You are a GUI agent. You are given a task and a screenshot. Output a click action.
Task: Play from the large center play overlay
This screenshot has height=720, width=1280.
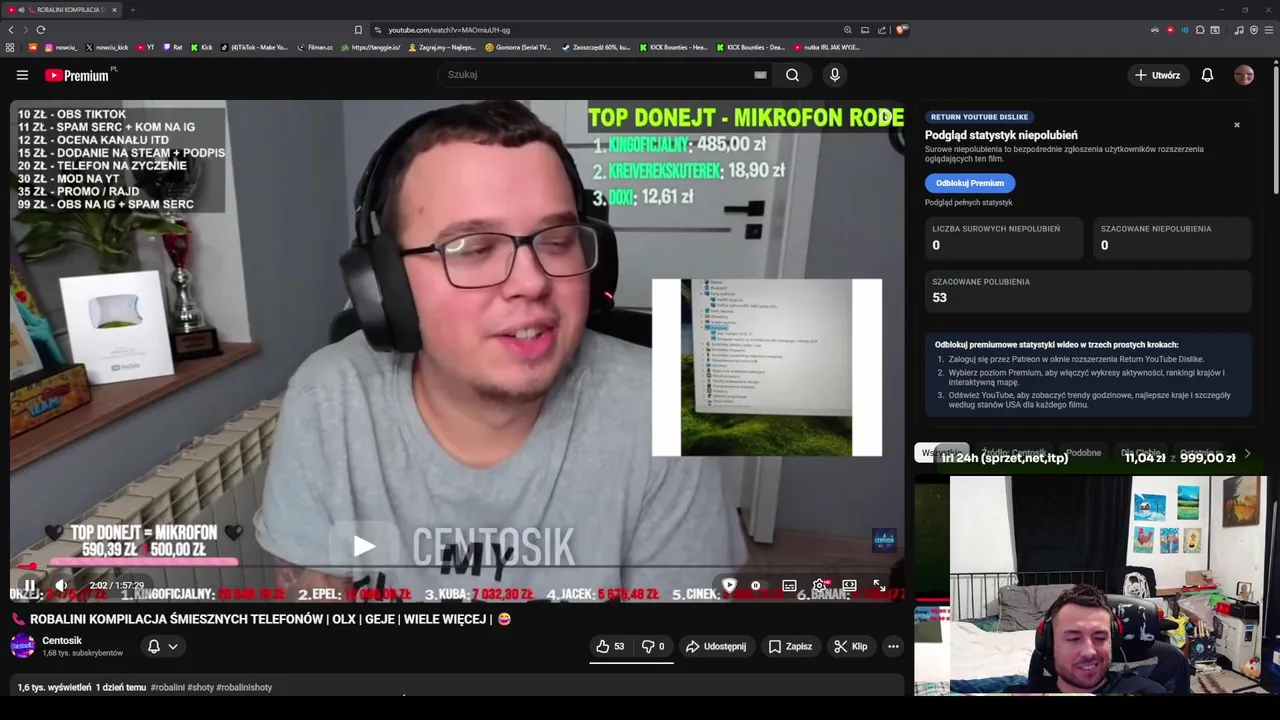point(364,546)
